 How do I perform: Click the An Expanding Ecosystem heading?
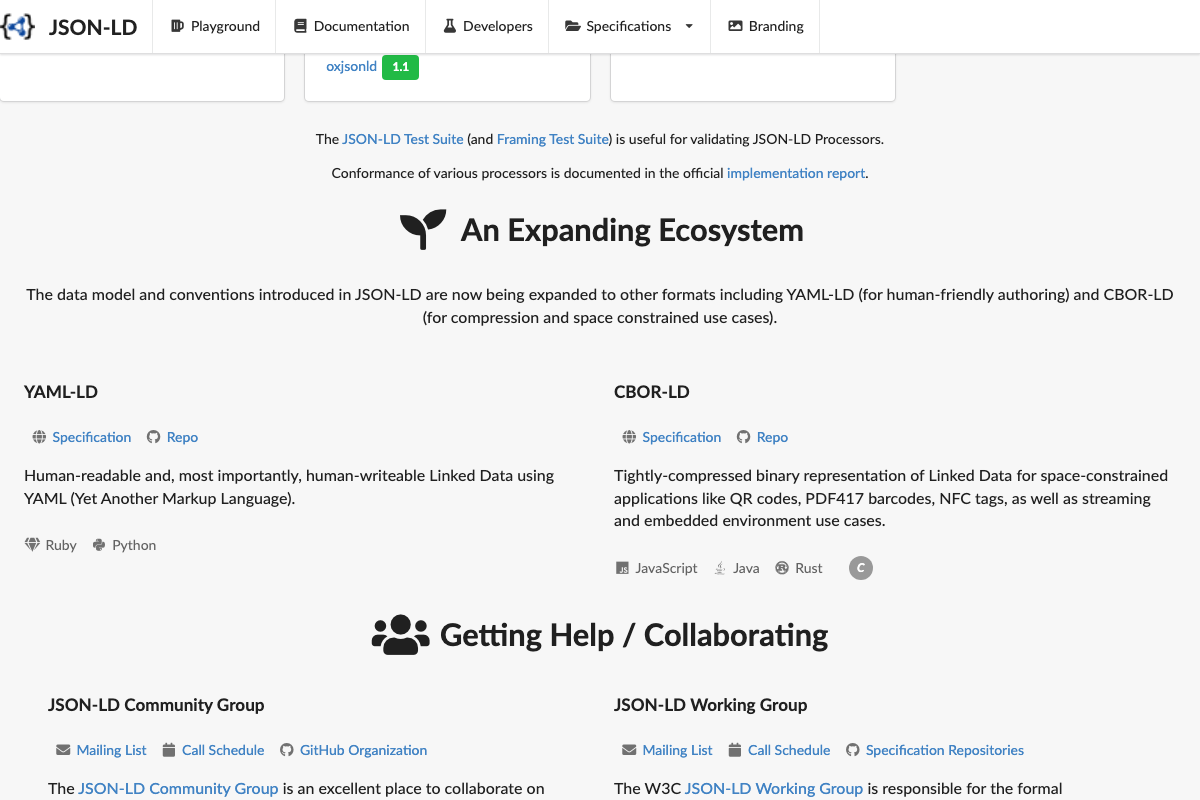point(632,230)
